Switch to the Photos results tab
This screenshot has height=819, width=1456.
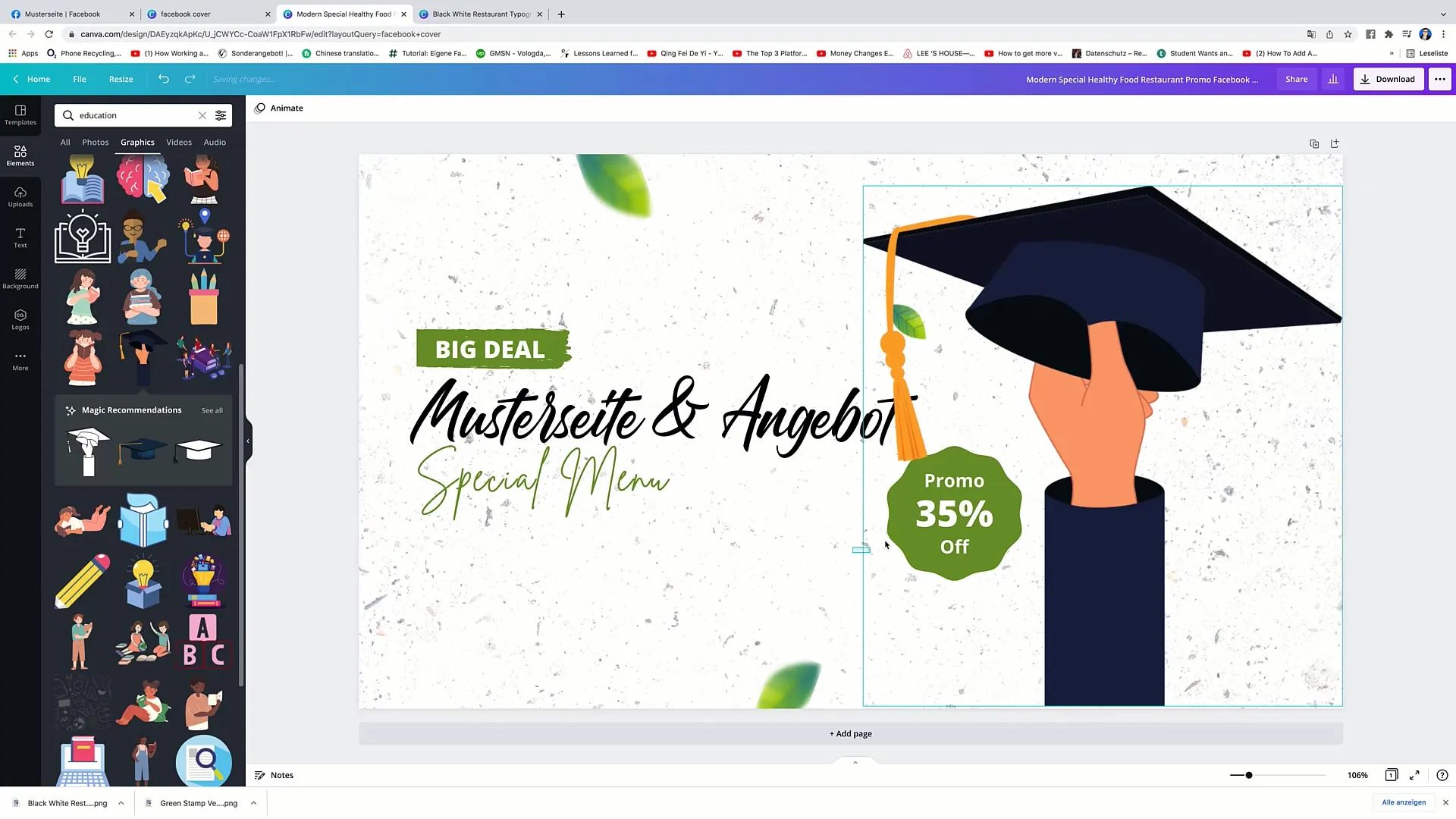tap(96, 142)
